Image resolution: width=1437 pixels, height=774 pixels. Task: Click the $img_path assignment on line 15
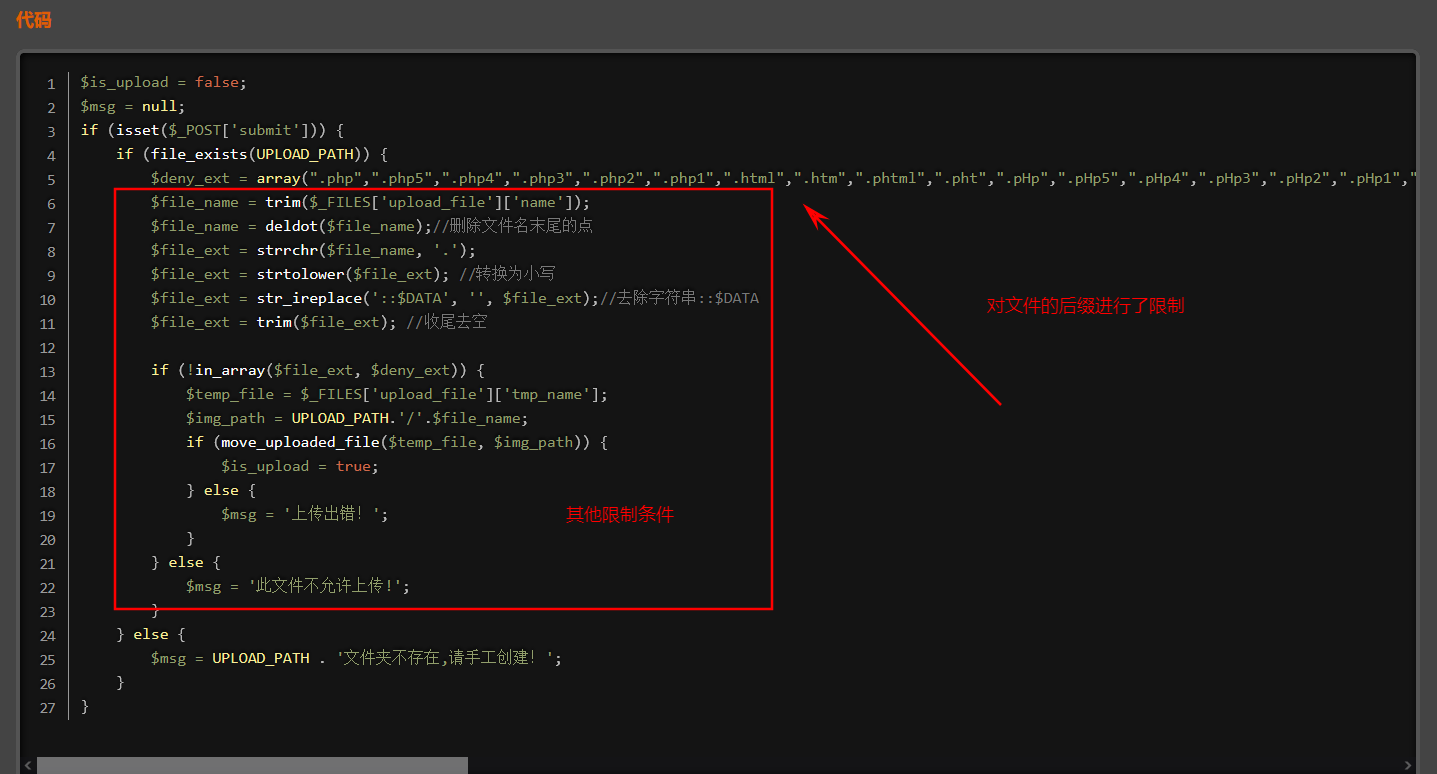click(357, 418)
